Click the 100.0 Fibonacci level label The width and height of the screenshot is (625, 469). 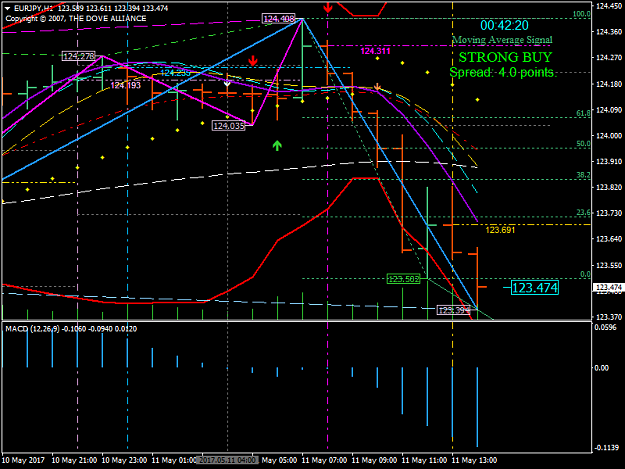pos(582,14)
